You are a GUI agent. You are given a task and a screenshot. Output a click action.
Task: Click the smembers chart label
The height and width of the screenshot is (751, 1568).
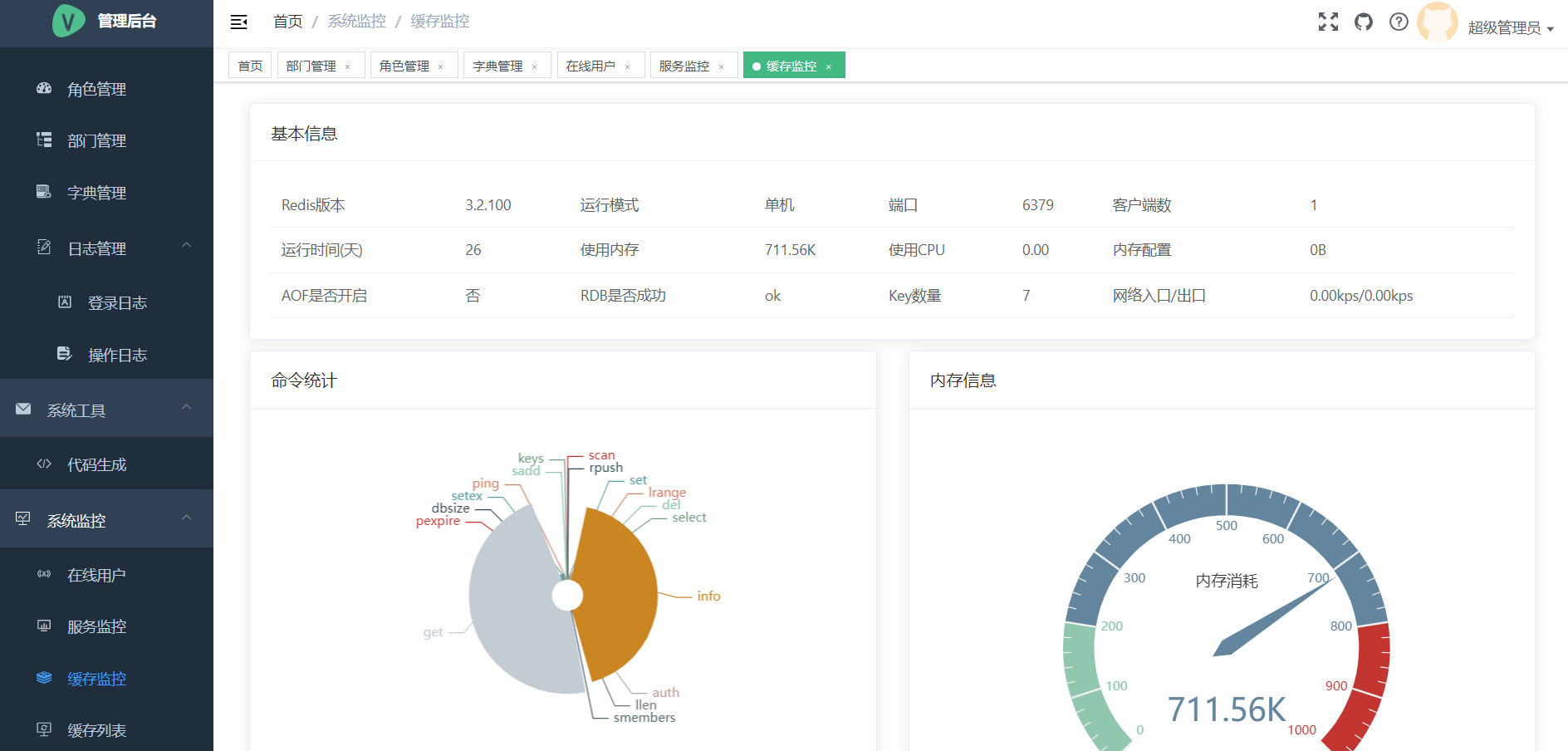coord(644,717)
